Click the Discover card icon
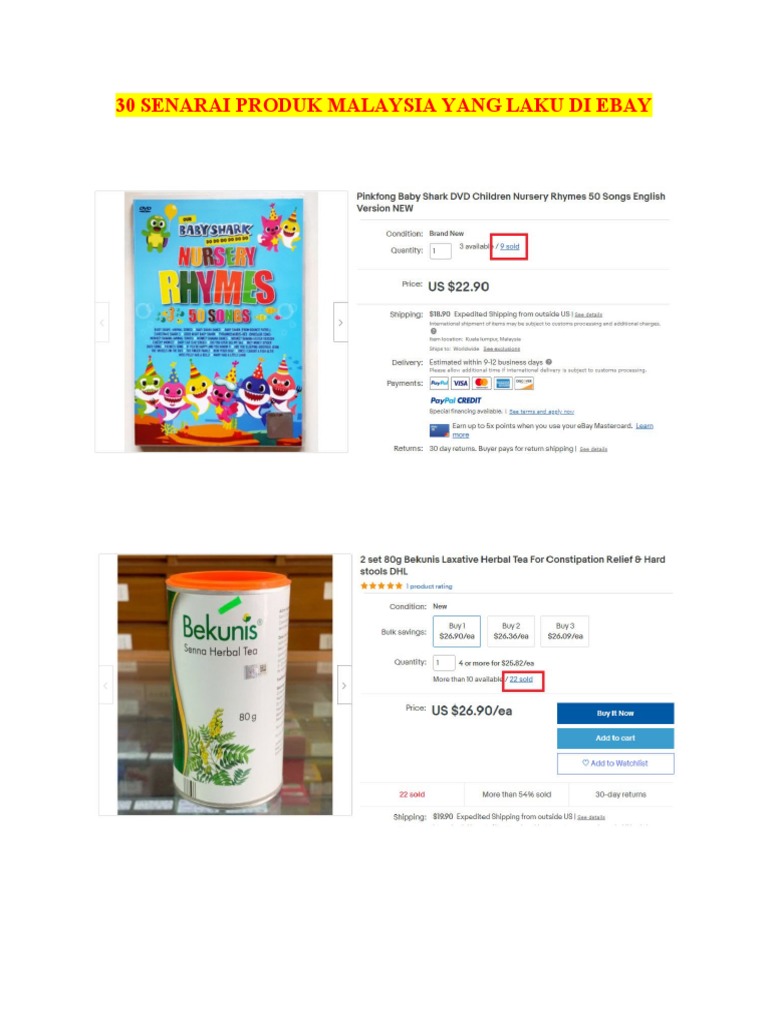This screenshot has width=768, height=1024. click(x=524, y=383)
